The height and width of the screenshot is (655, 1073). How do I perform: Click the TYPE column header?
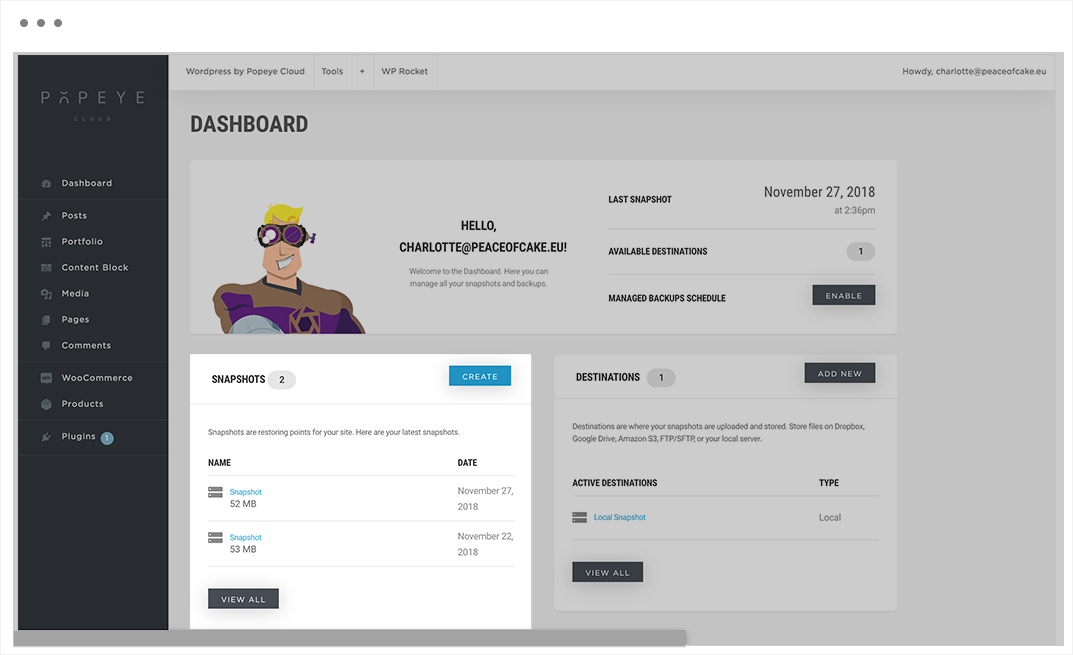click(x=829, y=483)
